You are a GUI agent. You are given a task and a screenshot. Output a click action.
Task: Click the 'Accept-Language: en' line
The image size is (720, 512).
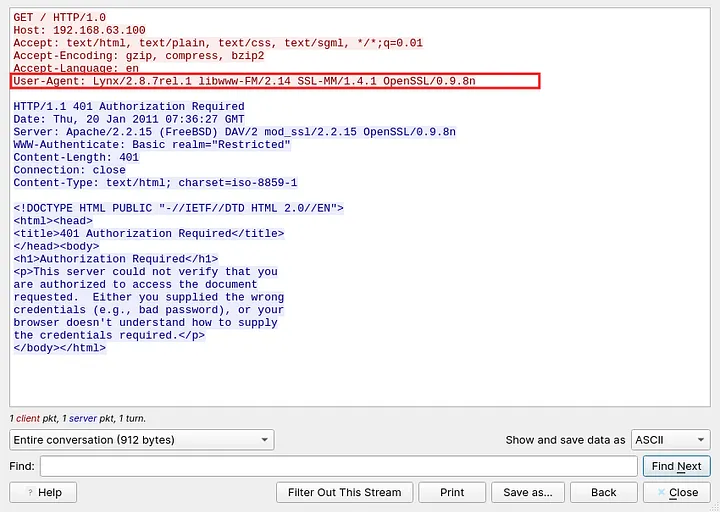[76, 68]
